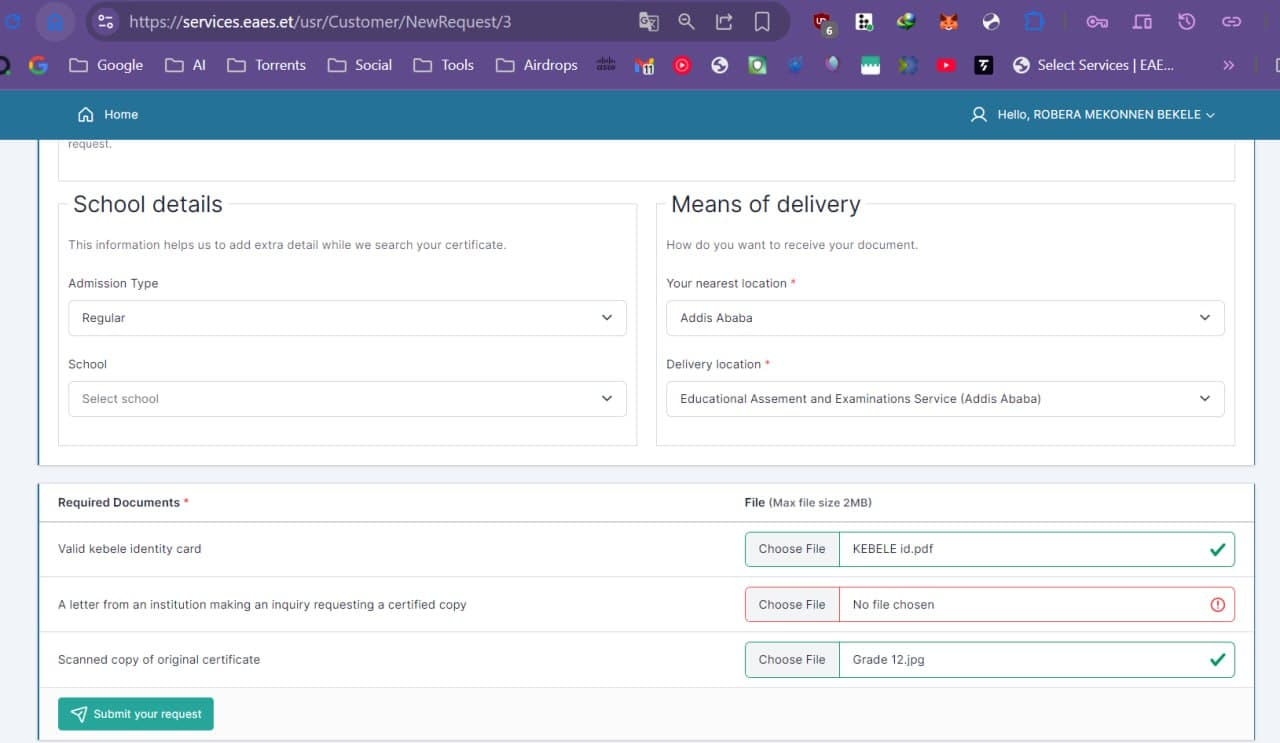Open the Google bookmarks folder

pyautogui.click(x=106, y=65)
